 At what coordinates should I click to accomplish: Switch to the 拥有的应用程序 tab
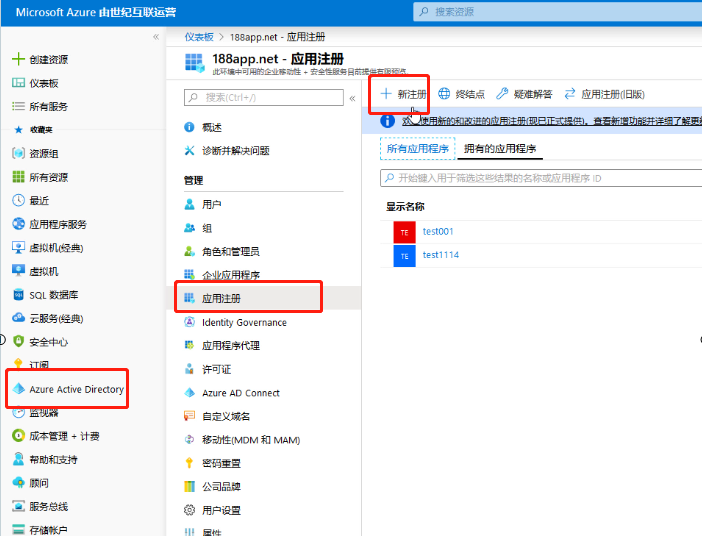pyautogui.click(x=500, y=149)
